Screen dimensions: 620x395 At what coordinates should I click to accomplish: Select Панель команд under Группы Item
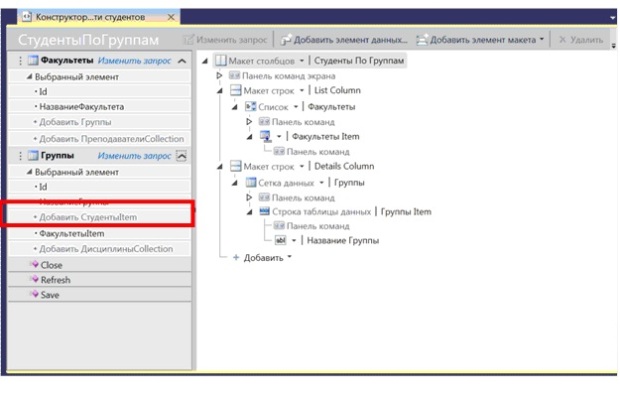click(x=318, y=226)
